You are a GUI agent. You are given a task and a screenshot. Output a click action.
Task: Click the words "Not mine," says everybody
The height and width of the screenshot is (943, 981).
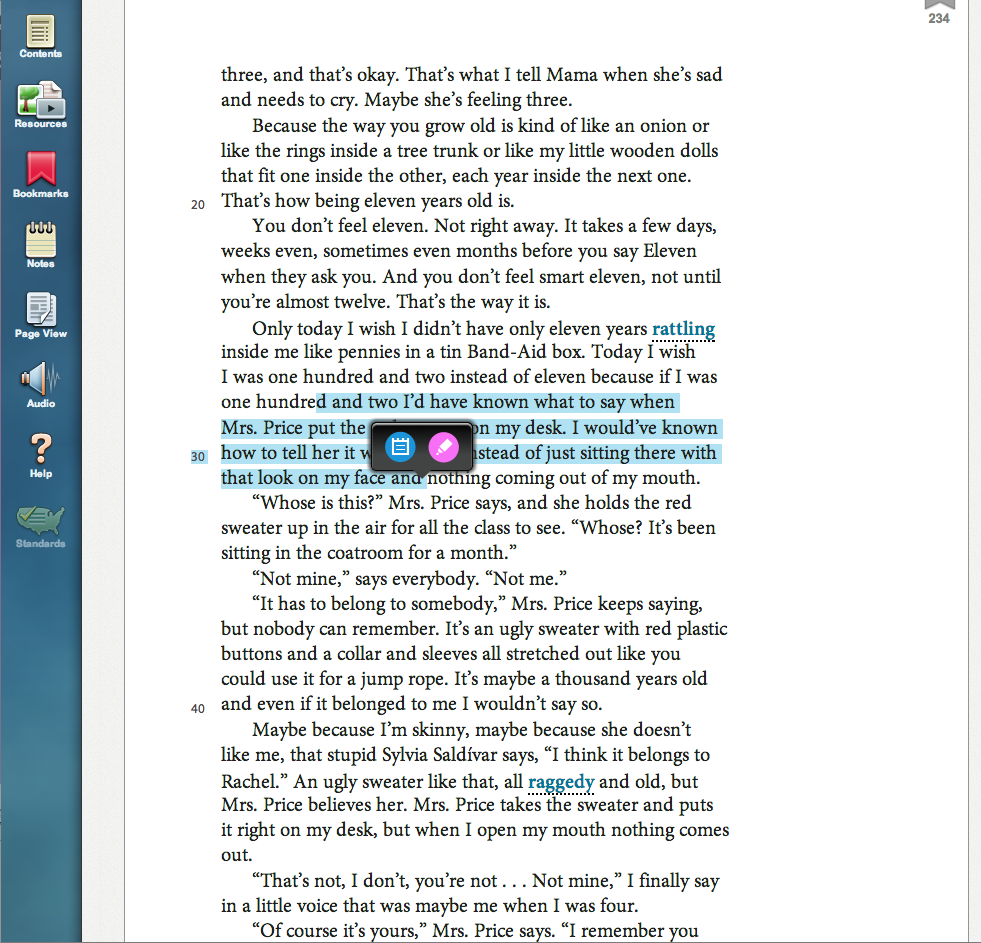click(x=366, y=579)
